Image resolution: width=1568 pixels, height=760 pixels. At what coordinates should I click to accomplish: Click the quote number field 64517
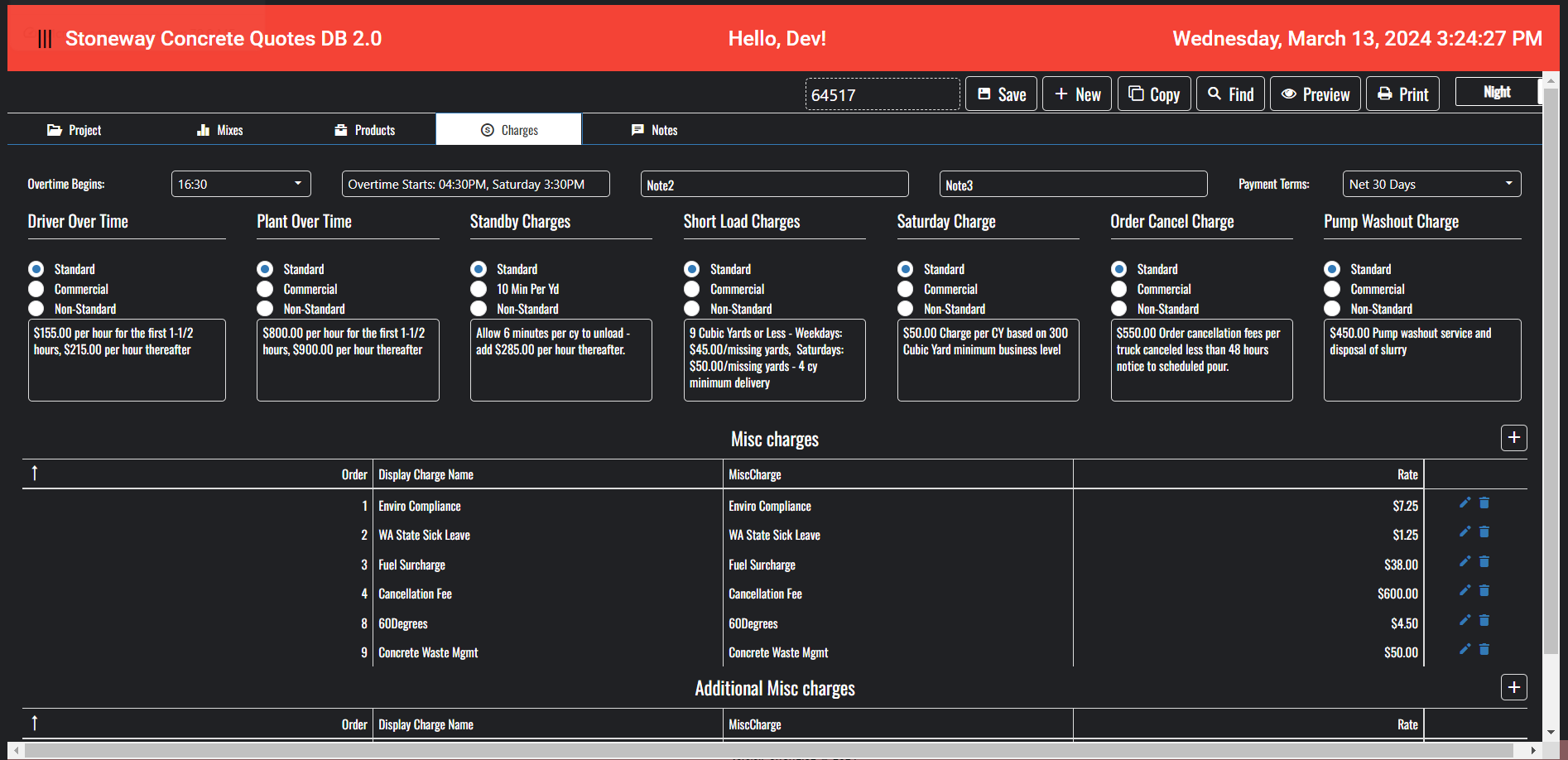(x=883, y=94)
